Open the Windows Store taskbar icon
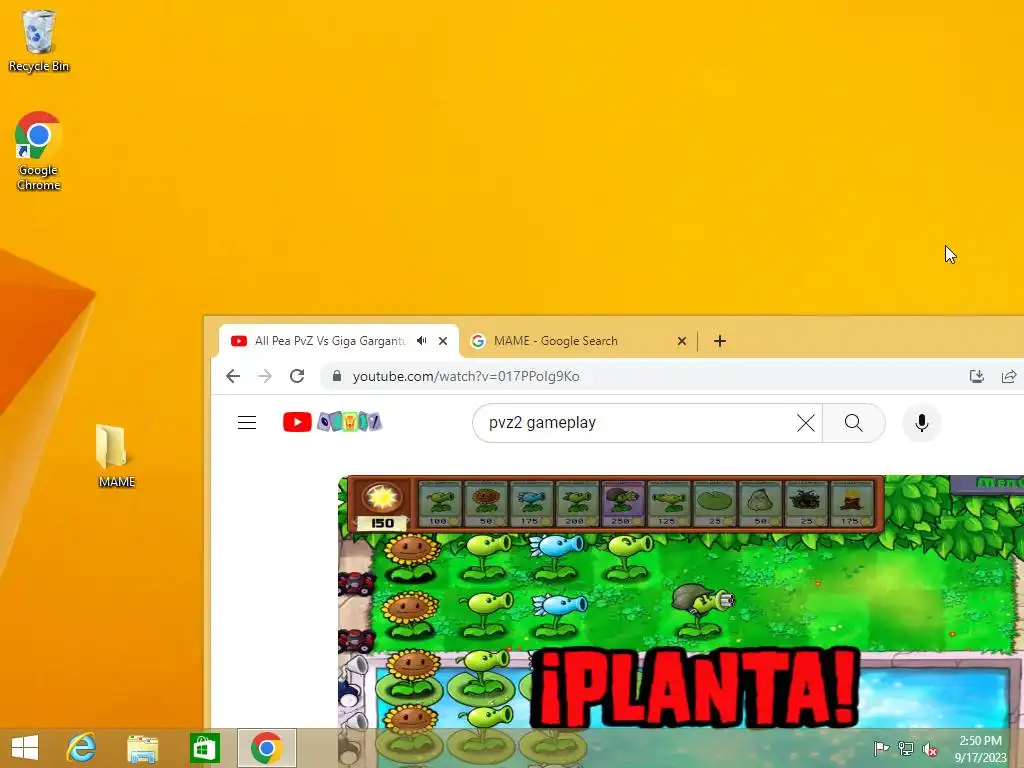 204,748
